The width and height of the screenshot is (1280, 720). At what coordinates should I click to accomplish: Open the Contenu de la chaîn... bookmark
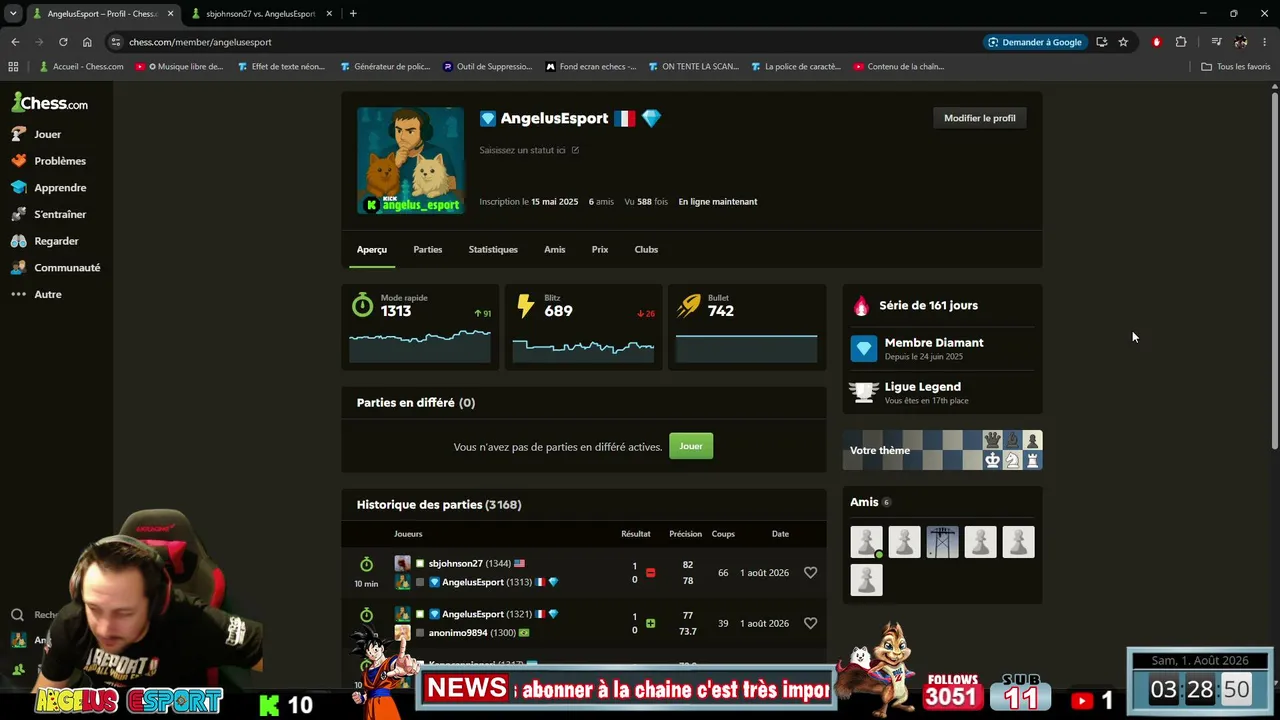coord(899,67)
